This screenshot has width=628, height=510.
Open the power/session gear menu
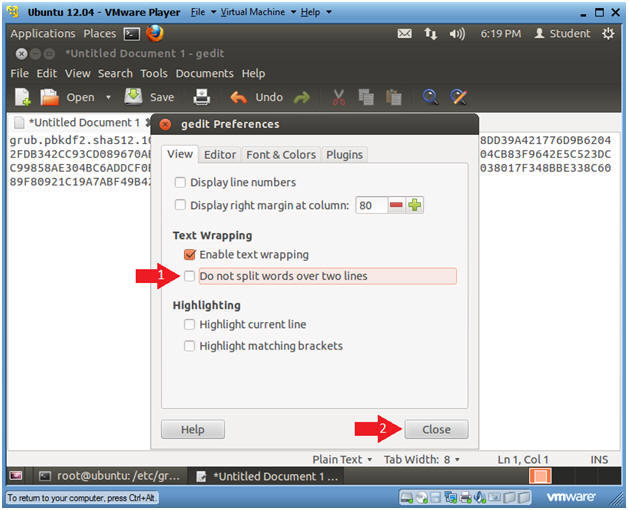coord(608,34)
